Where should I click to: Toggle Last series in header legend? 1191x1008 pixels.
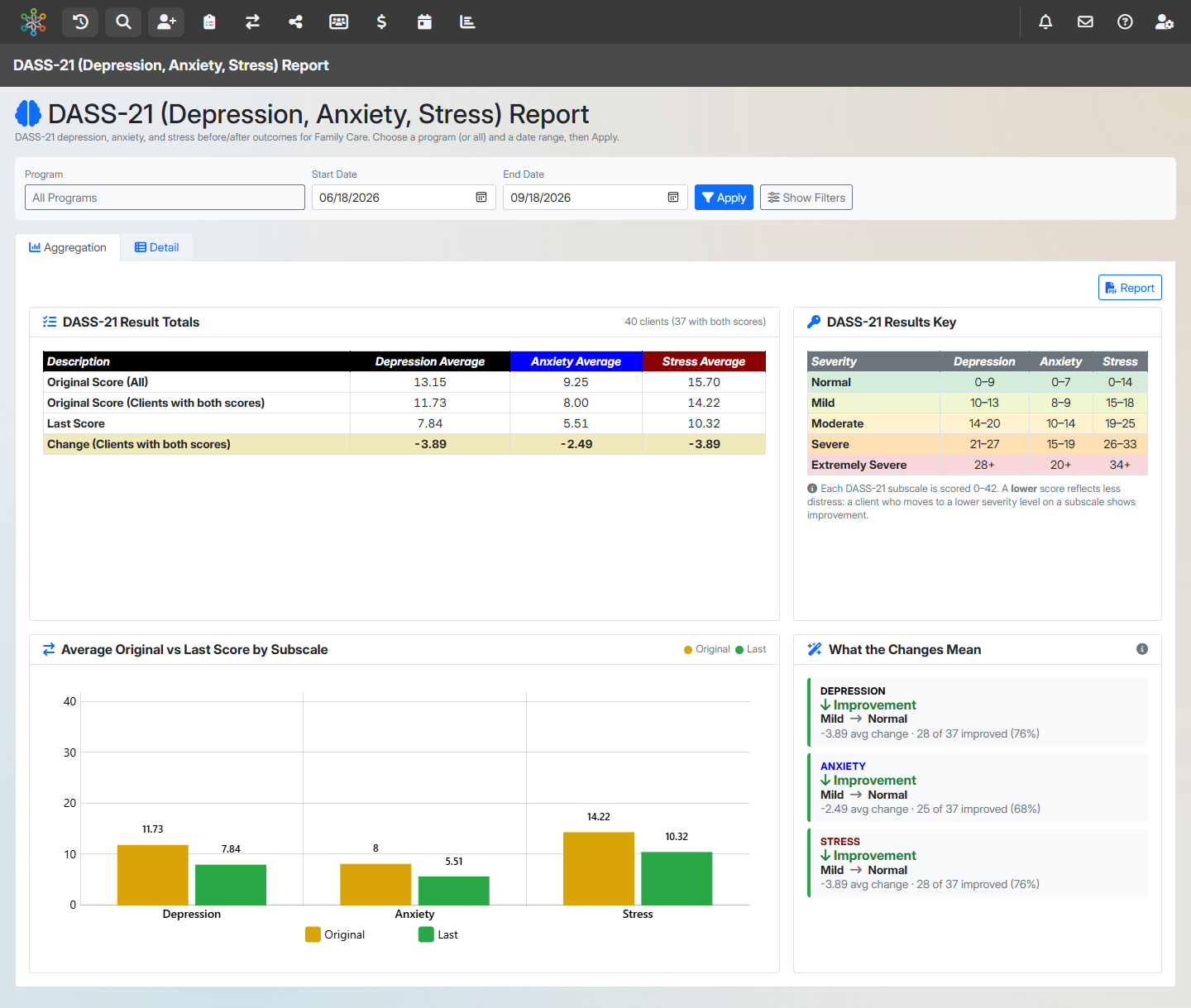pyautogui.click(x=751, y=649)
